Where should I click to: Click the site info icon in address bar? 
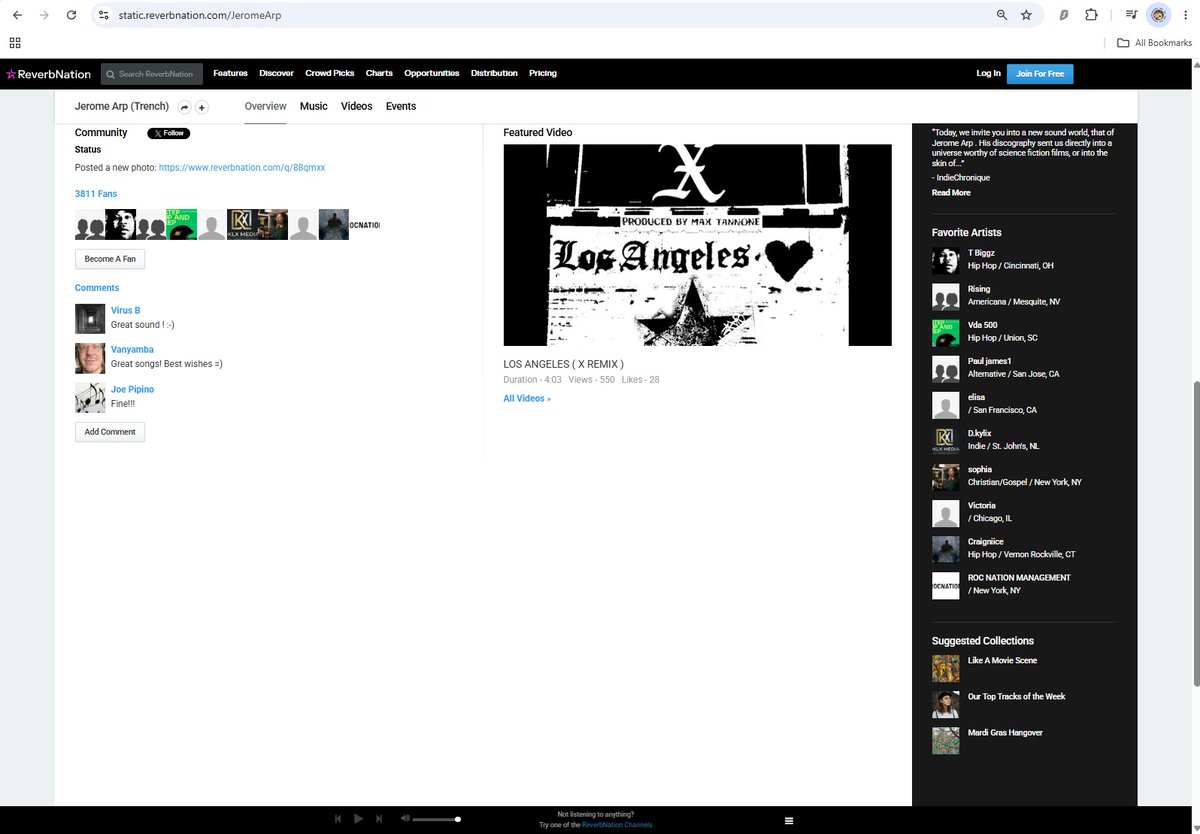click(x=103, y=15)
